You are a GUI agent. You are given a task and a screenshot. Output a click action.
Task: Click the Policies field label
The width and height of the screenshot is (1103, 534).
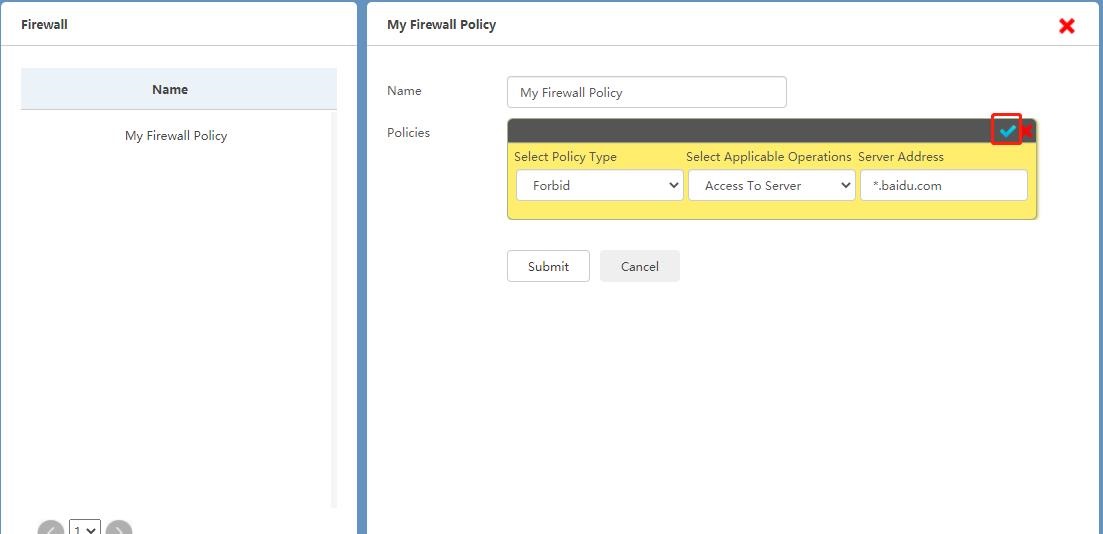pos(408,132)
